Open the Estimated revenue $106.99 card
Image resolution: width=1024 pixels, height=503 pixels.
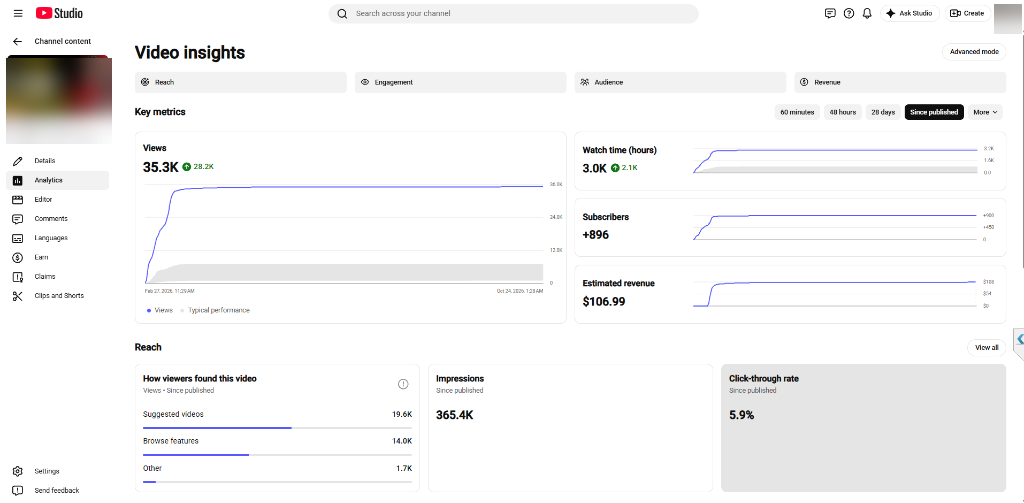click(790, 294)
